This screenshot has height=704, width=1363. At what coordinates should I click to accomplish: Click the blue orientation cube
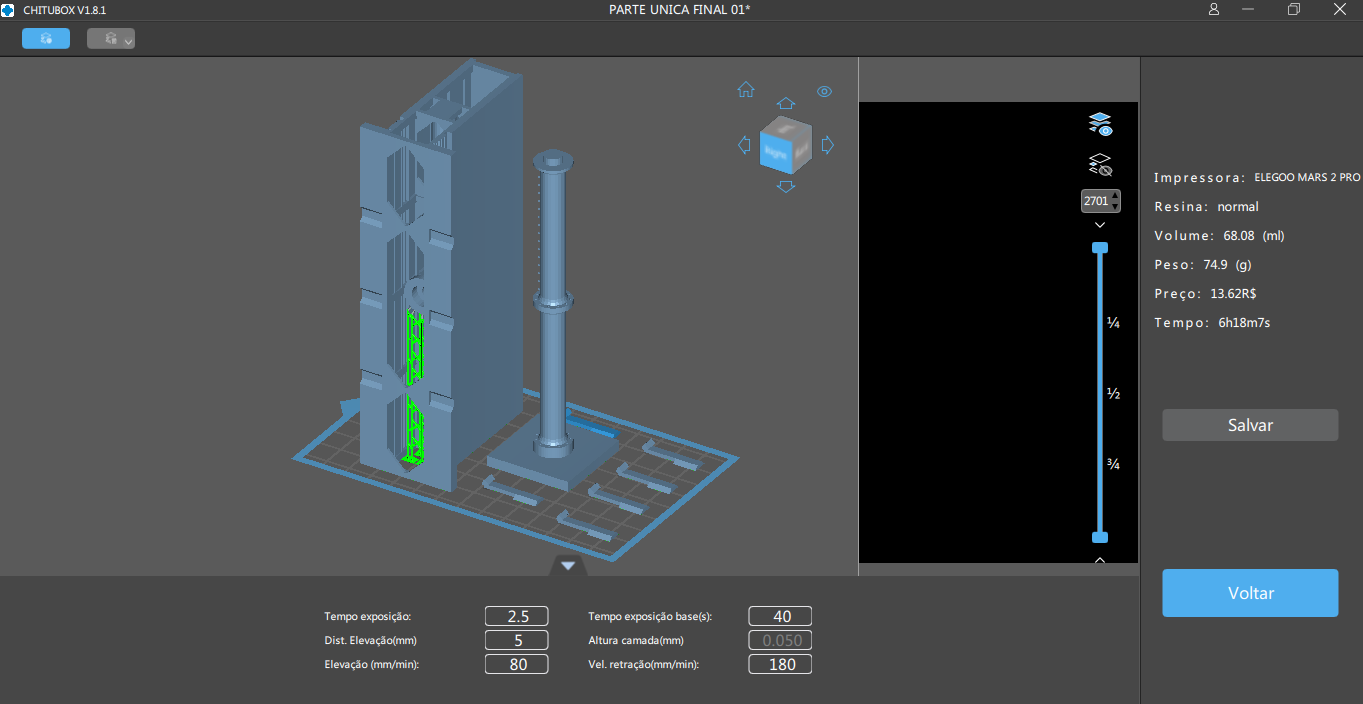tap(785, 146)
